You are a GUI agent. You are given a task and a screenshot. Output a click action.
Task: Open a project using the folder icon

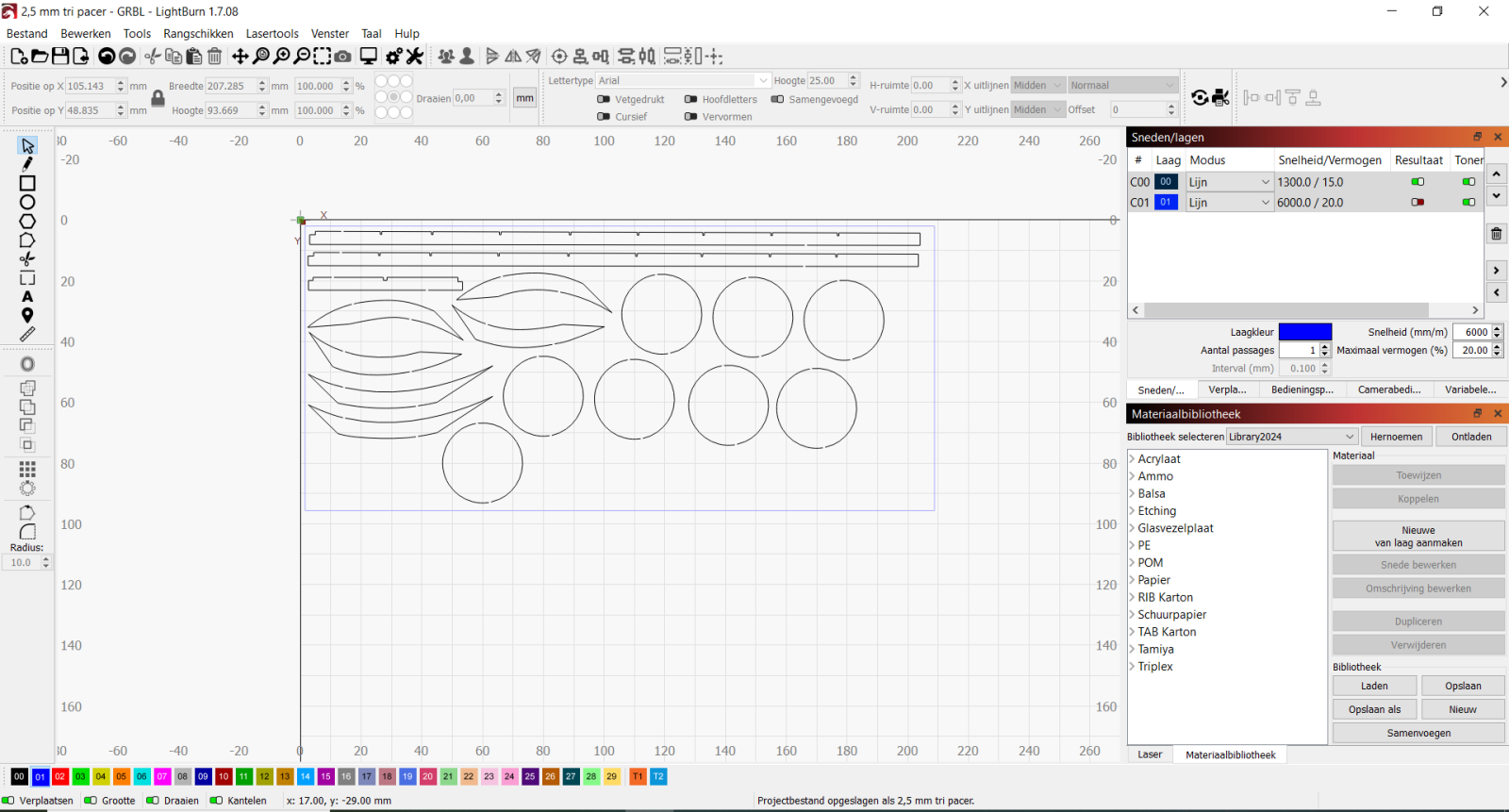point(40,57)
